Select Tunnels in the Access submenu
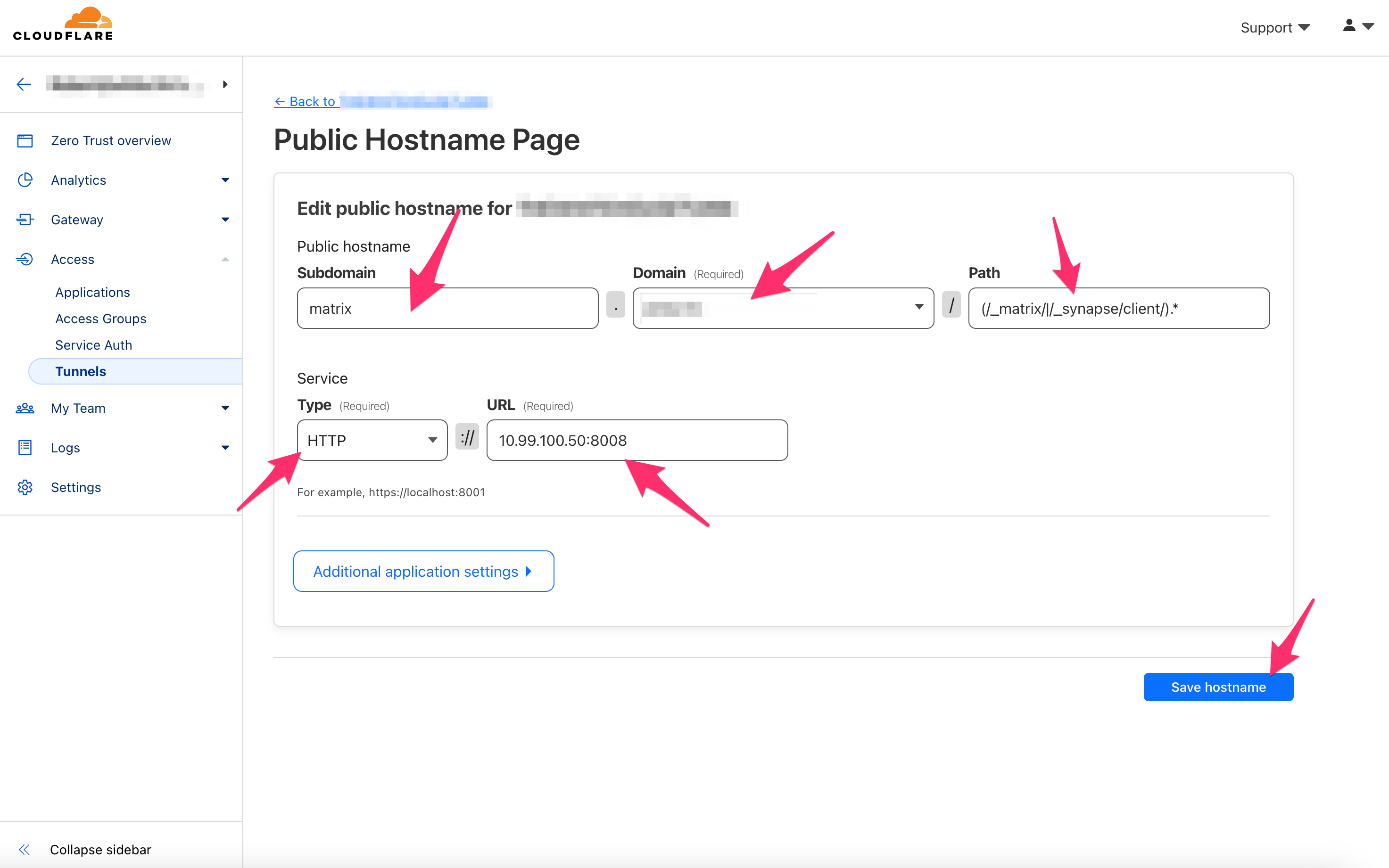1389x868 pixels. point(81,371)
